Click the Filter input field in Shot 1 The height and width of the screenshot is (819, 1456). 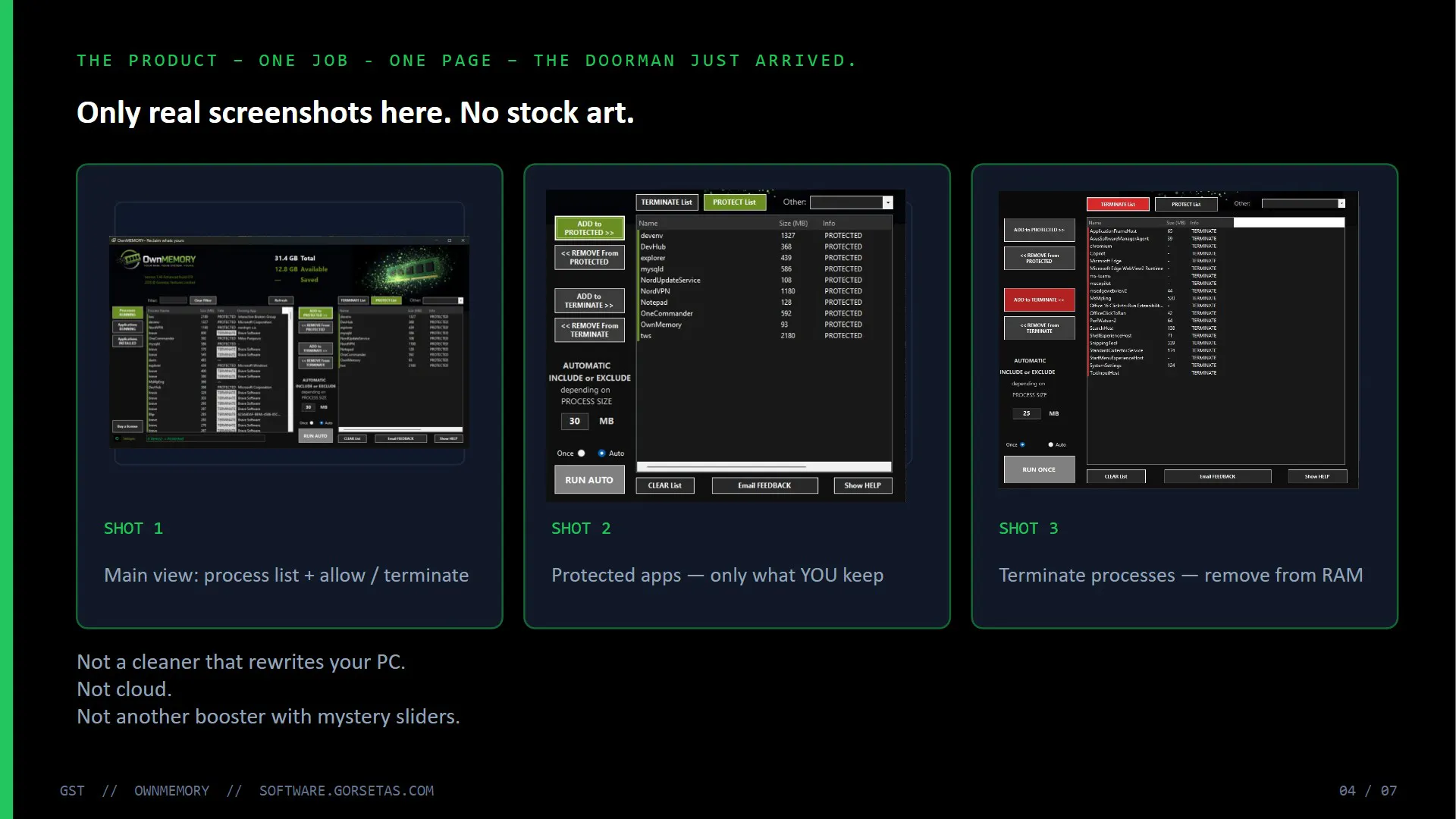click(174, 300)
